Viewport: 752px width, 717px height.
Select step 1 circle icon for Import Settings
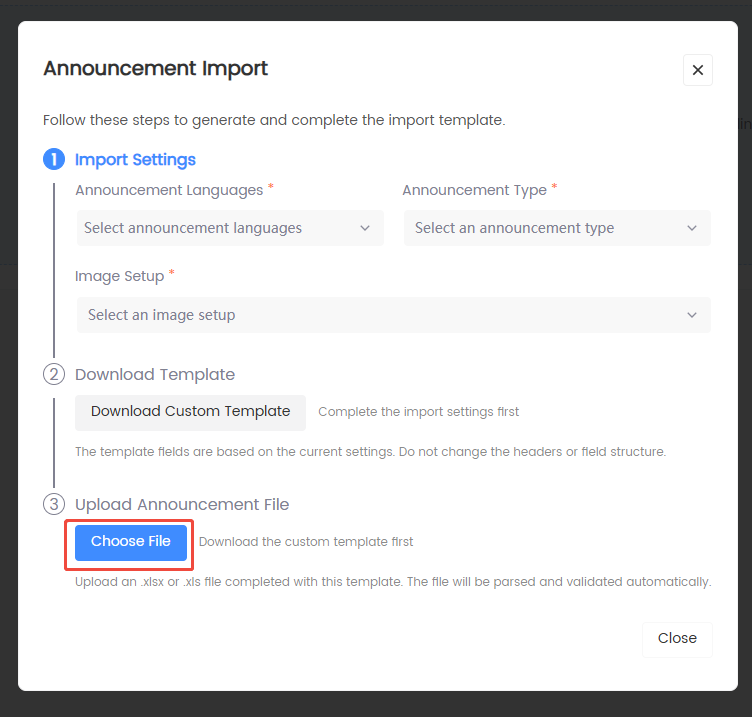pyautogui.click(x=54, y=159)
